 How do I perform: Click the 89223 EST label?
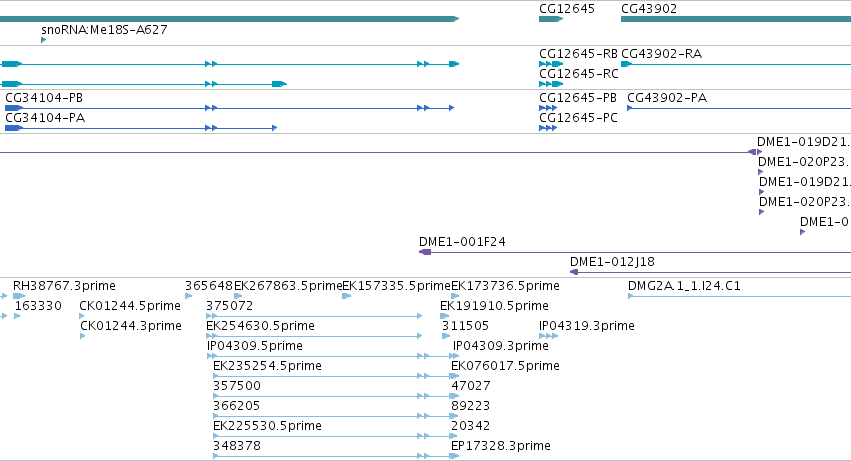pos(471,406)
